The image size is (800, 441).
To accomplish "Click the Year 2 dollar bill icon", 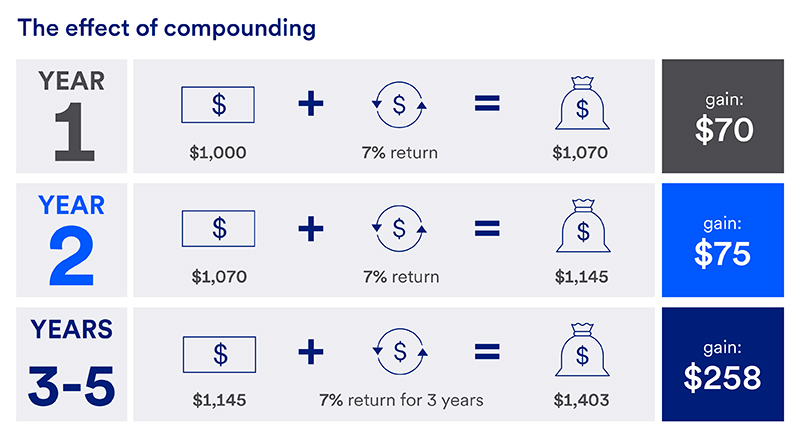I will click(218, 228).
